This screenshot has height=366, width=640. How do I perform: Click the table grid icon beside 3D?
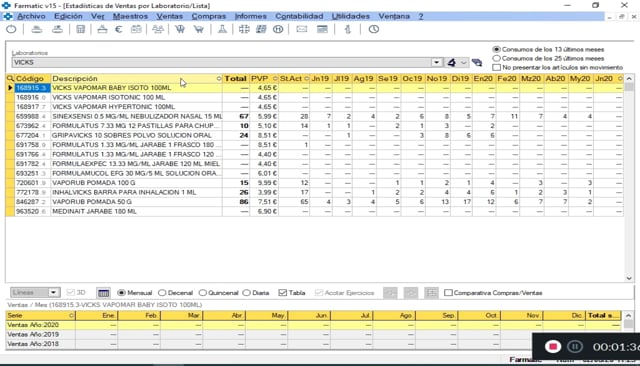click(x=104, y=293)
